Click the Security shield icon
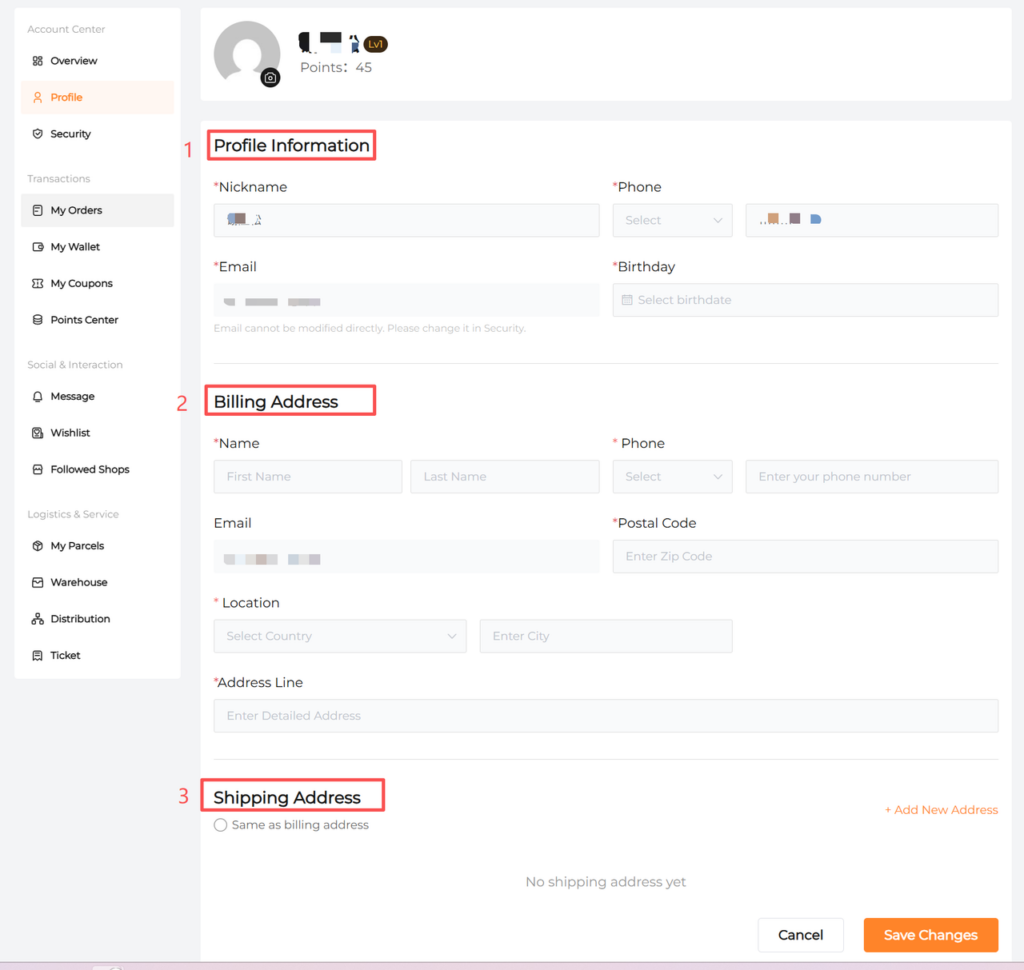Viewport: 1024px width, 970px height. [38, 134]
